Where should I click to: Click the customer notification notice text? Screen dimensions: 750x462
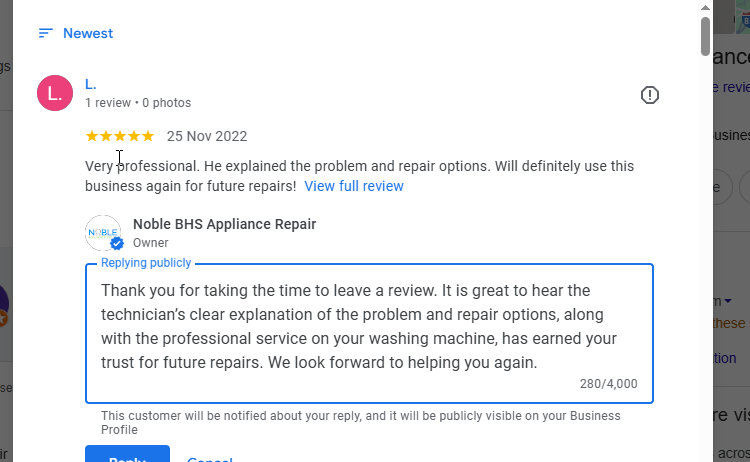[x=360, y=422]
